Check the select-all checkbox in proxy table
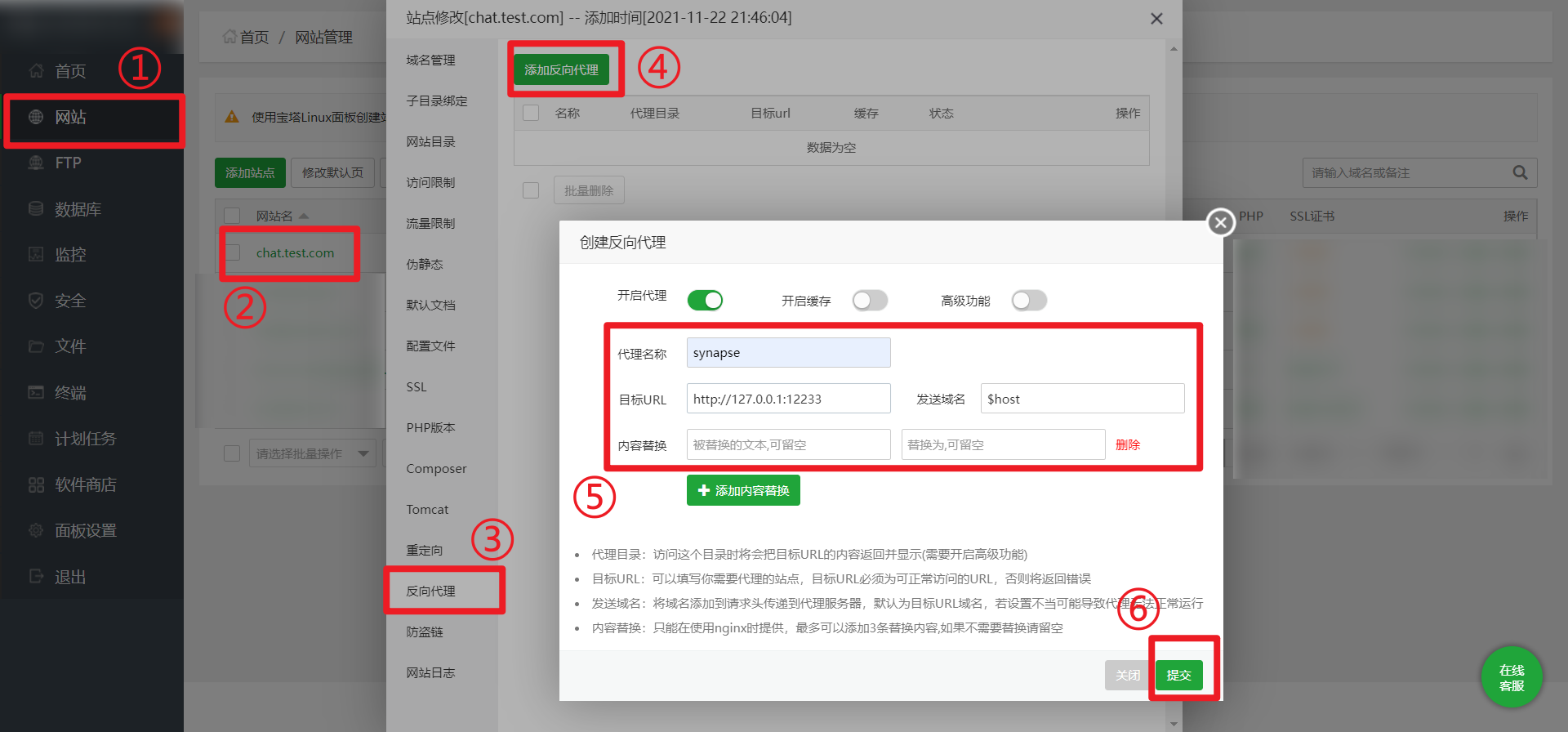The width and height of the screenshot is (1568, 732). [531, 113]
